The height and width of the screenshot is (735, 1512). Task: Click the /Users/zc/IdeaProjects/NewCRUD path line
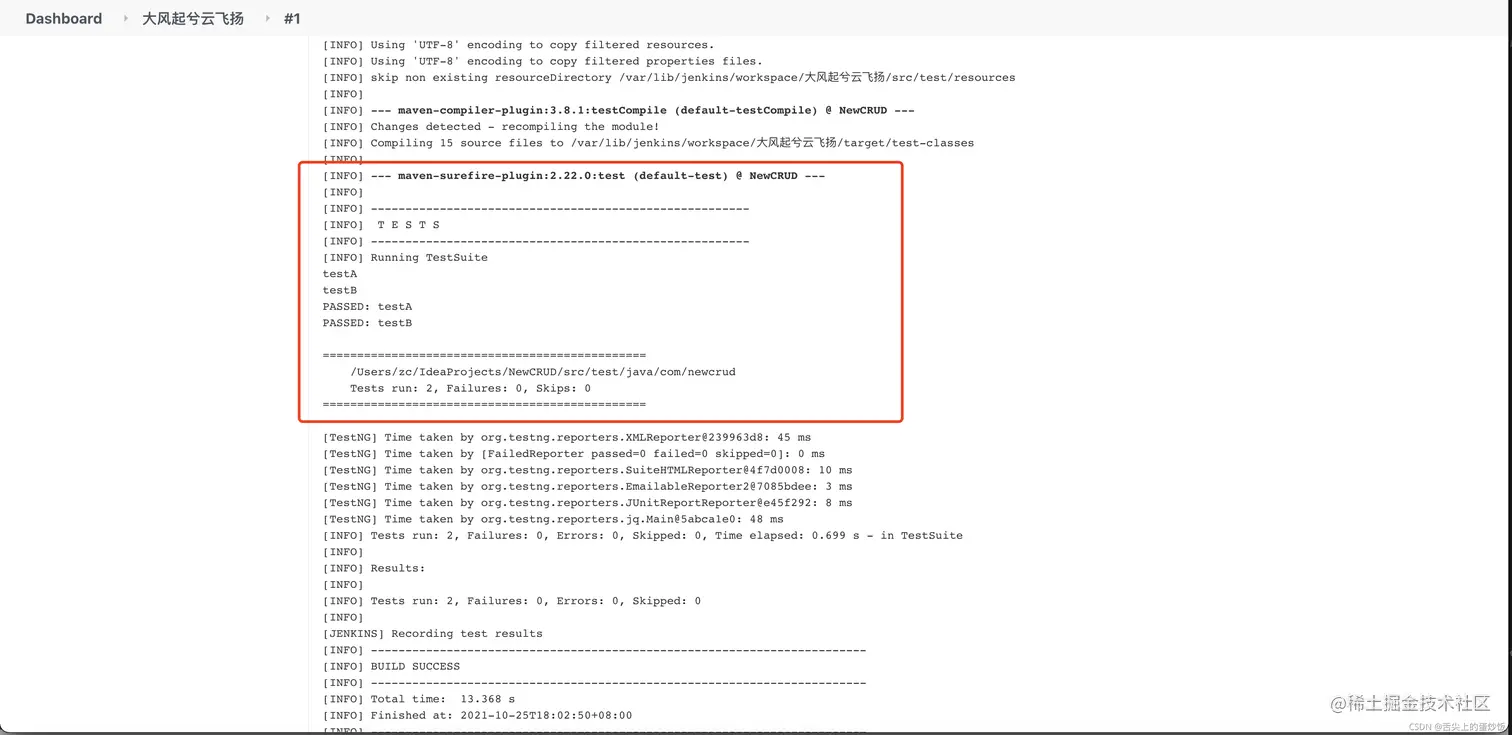pyautogui.click(x=543, y=372)
